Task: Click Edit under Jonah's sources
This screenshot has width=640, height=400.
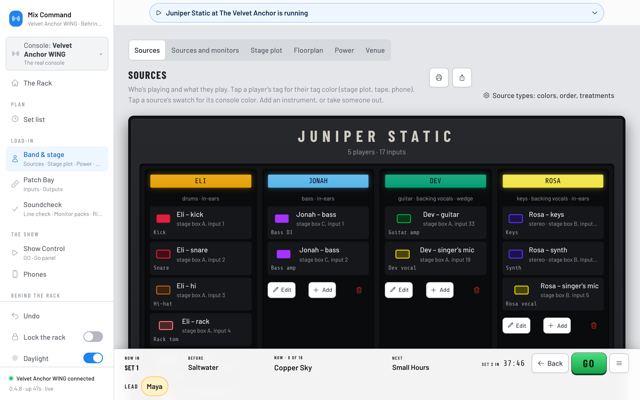Action: [x=282, y=290]
